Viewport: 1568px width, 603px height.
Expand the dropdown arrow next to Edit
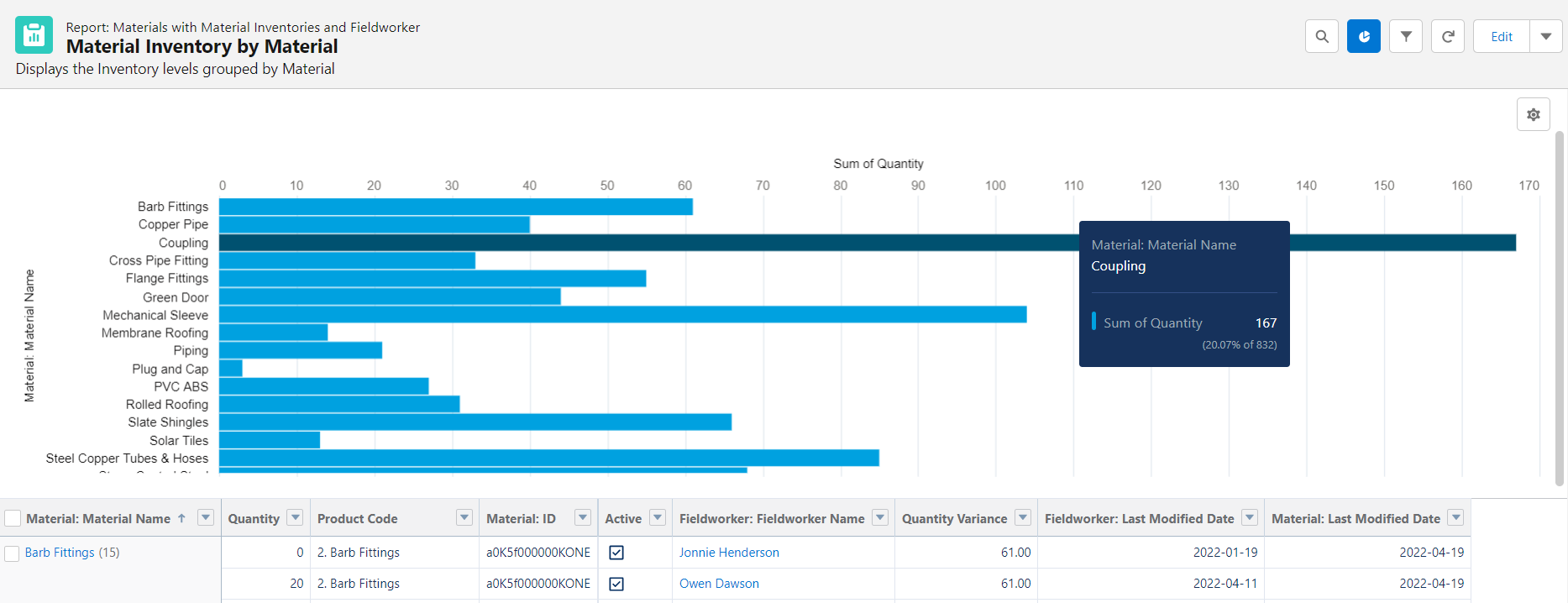point(1545,37)
